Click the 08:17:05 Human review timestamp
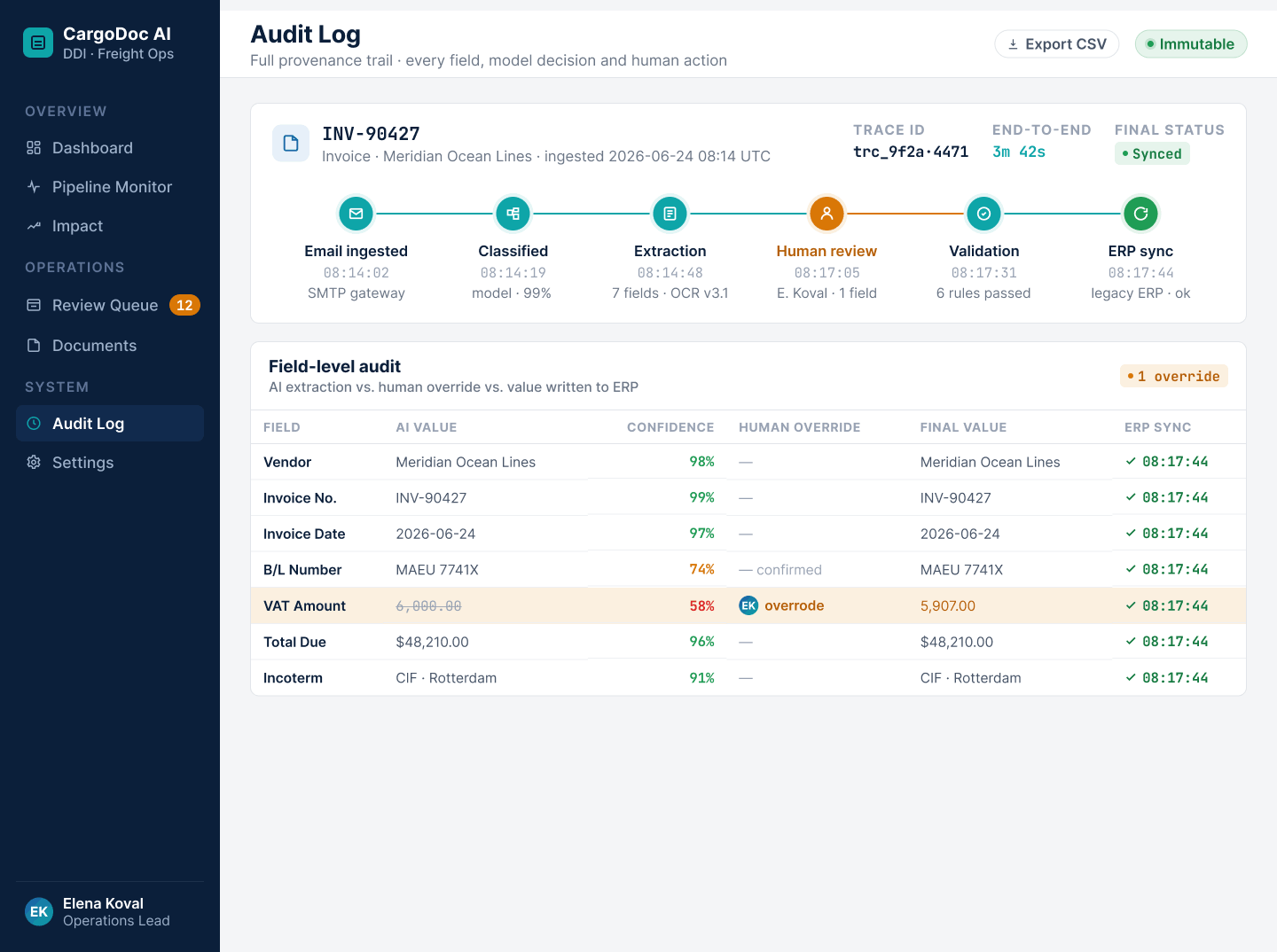Screen dimensions: 1277x952 tap(827, 273)
